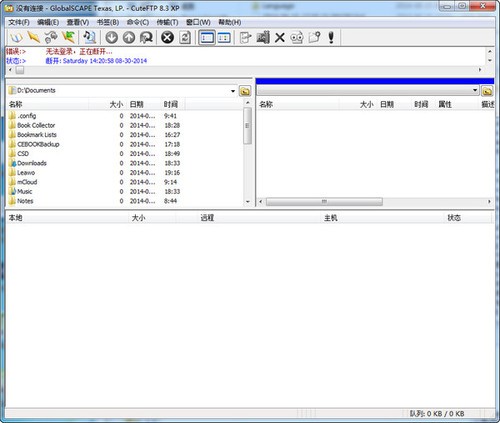500x423 pixels.
Task: Click the upload up-arrow toolbar icon
Action: click(129, 37)
